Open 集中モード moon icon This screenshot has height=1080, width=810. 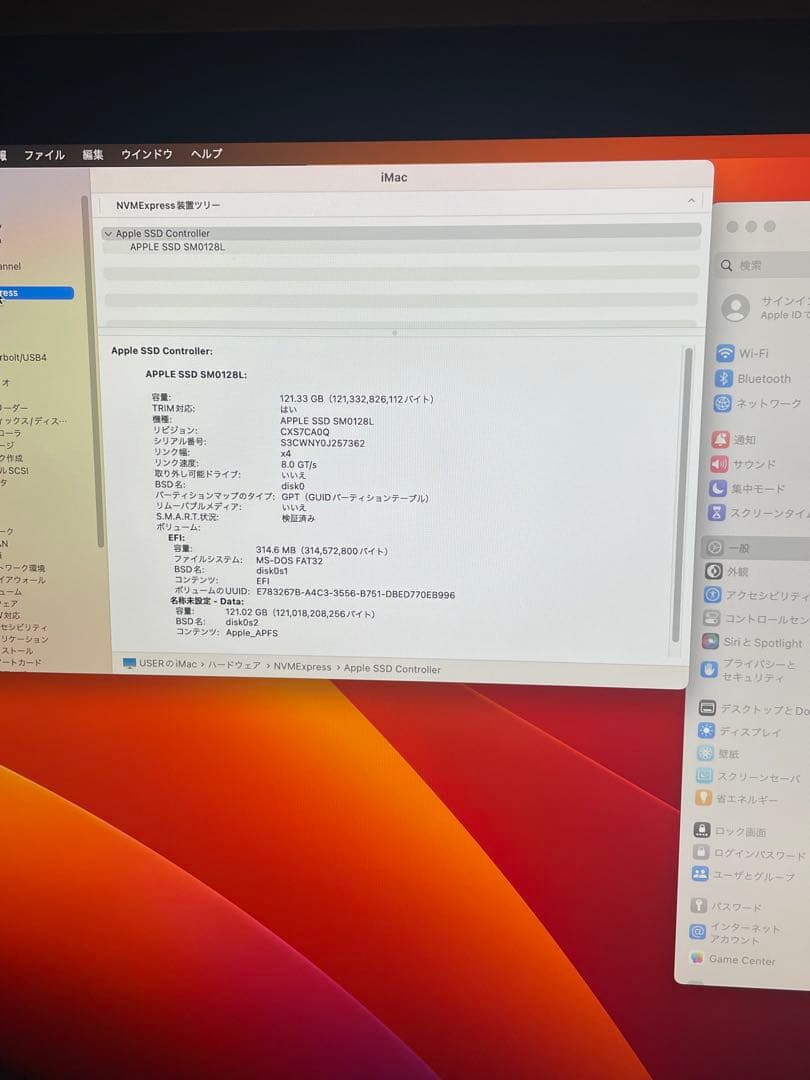click(718, 489)
